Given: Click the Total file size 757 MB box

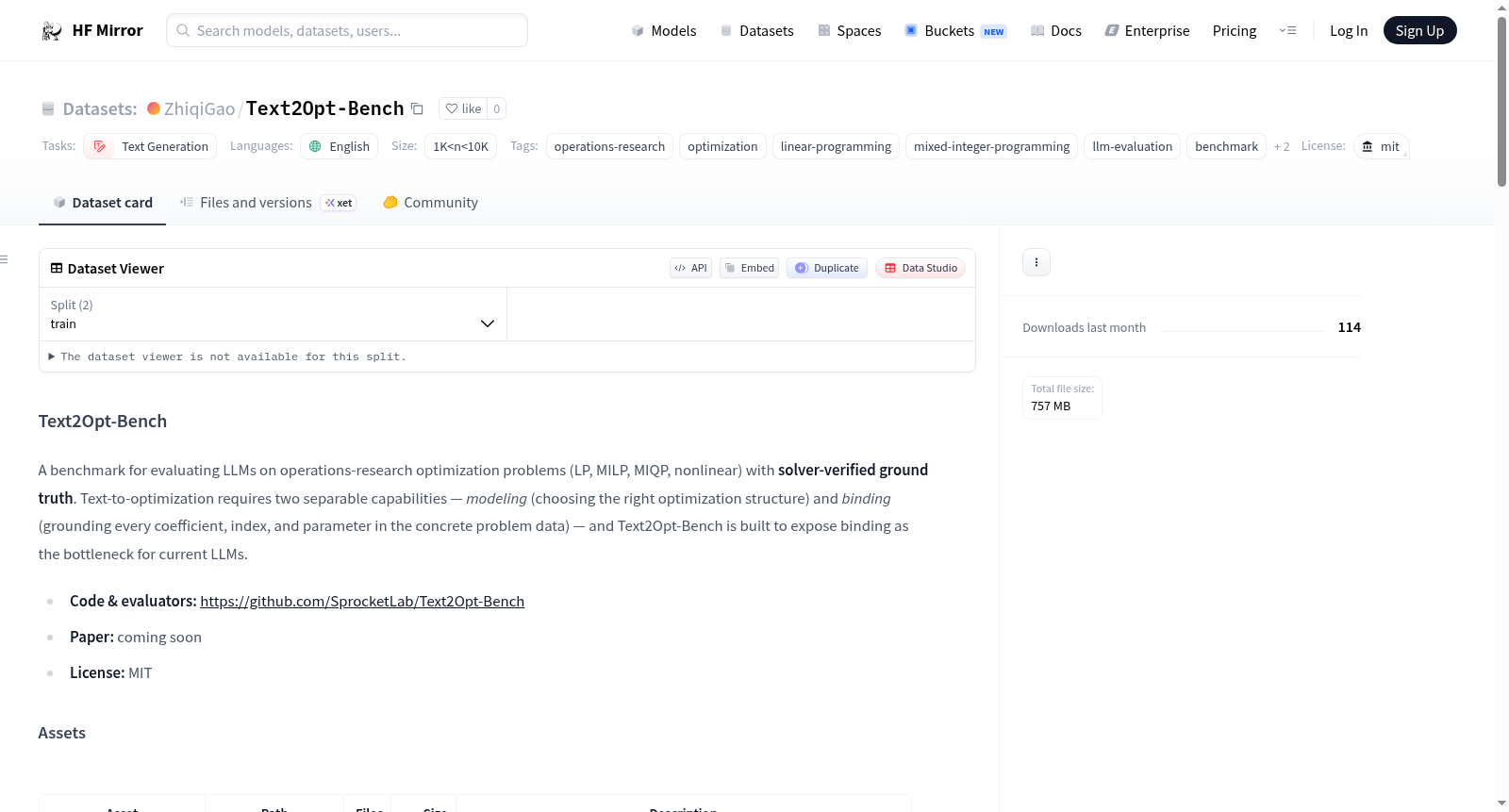Looking at the screenshot, I should click(x=1063, y=398).
